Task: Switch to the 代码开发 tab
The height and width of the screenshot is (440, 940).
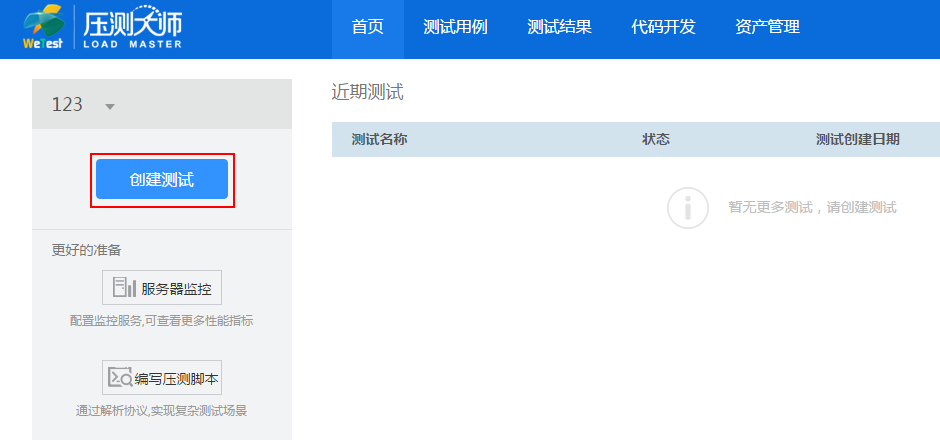Action: [663, 28]
